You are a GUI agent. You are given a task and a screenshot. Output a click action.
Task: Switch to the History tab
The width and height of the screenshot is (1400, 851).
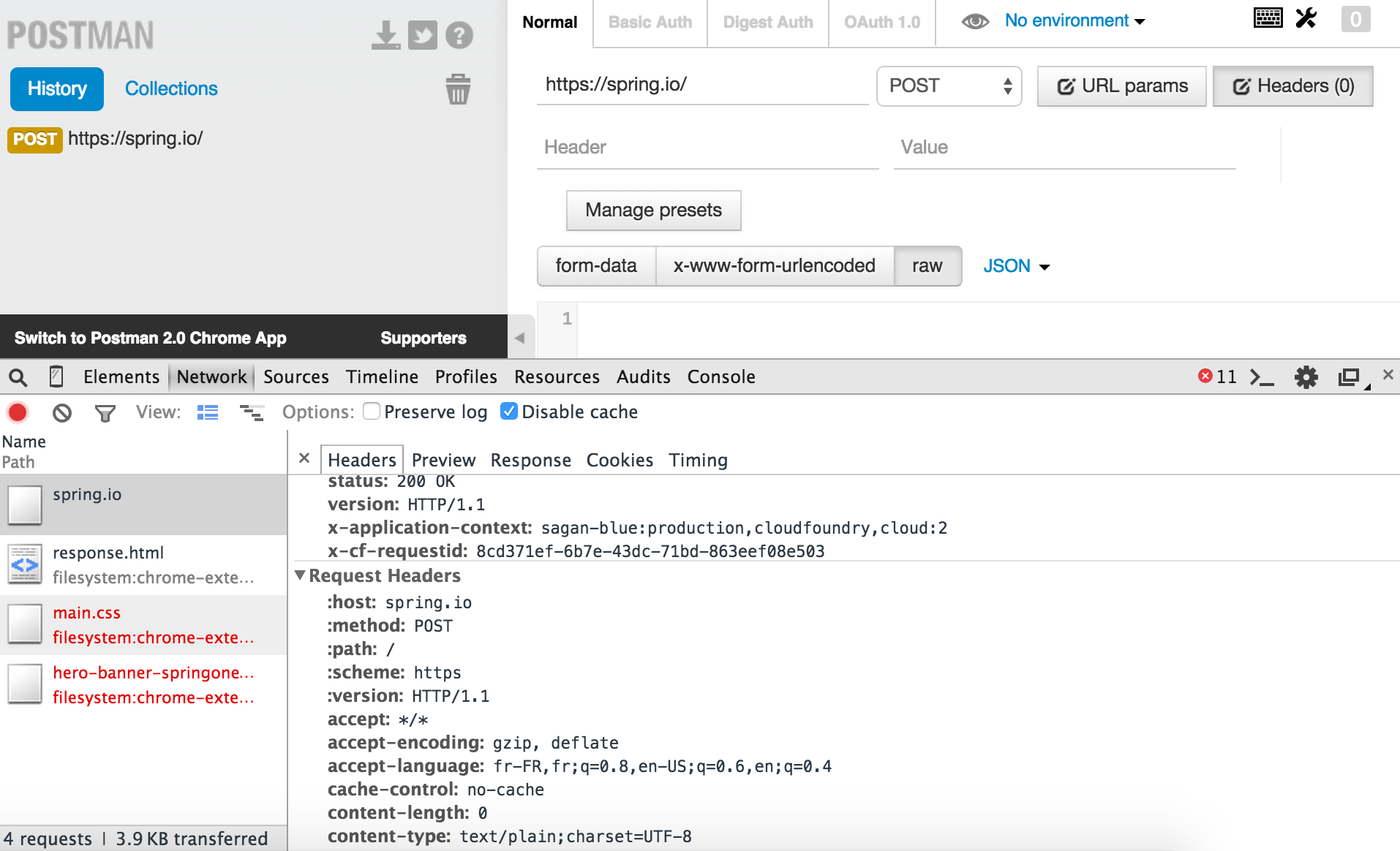pyautogui.click(x=57, y=89)
